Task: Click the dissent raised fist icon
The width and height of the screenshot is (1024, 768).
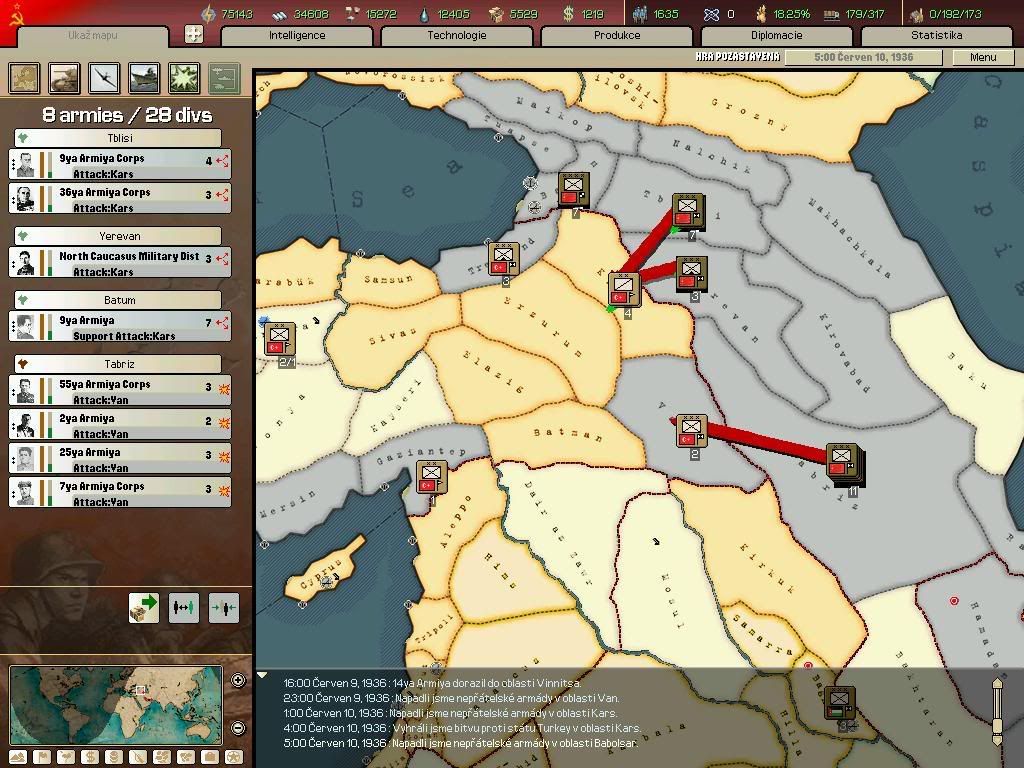Action: (761, 14)
